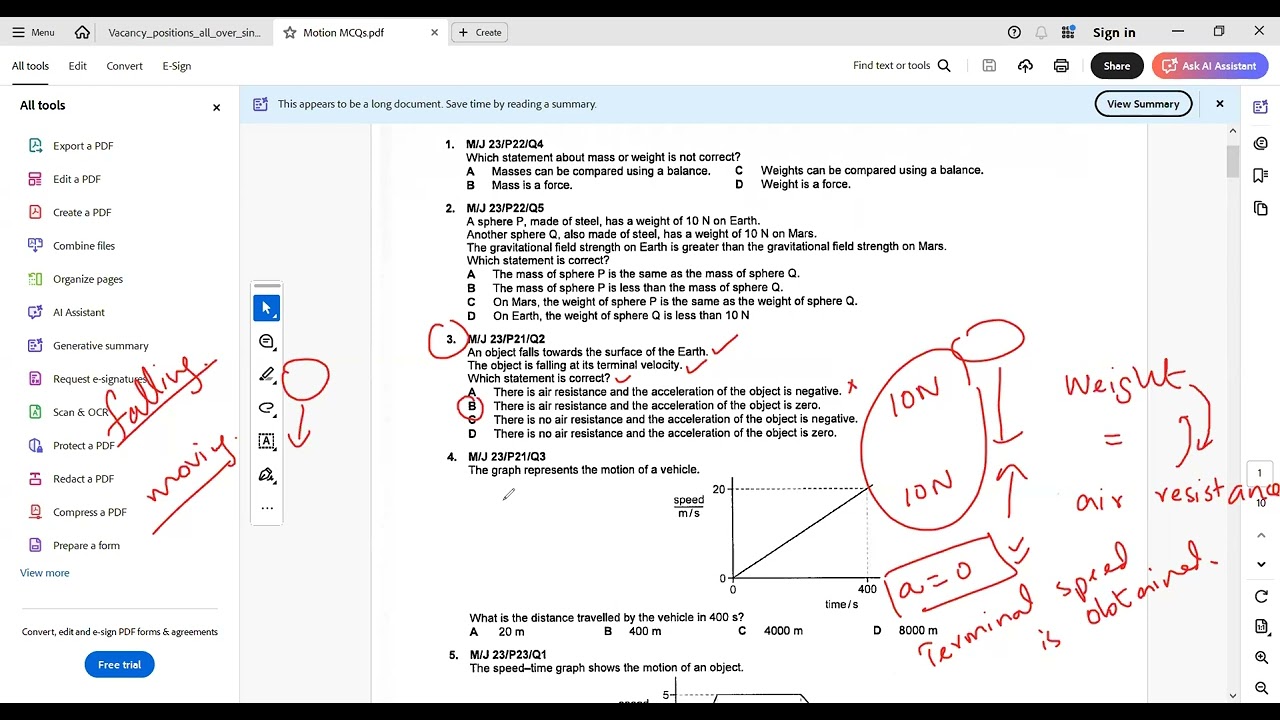Open the E-Sign menu
Viewport: 1280px width, 720px height.
[176, 66]
